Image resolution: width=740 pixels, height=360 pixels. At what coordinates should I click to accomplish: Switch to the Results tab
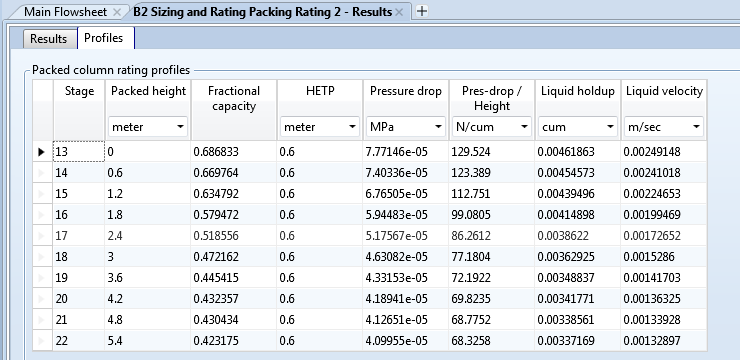49,39
